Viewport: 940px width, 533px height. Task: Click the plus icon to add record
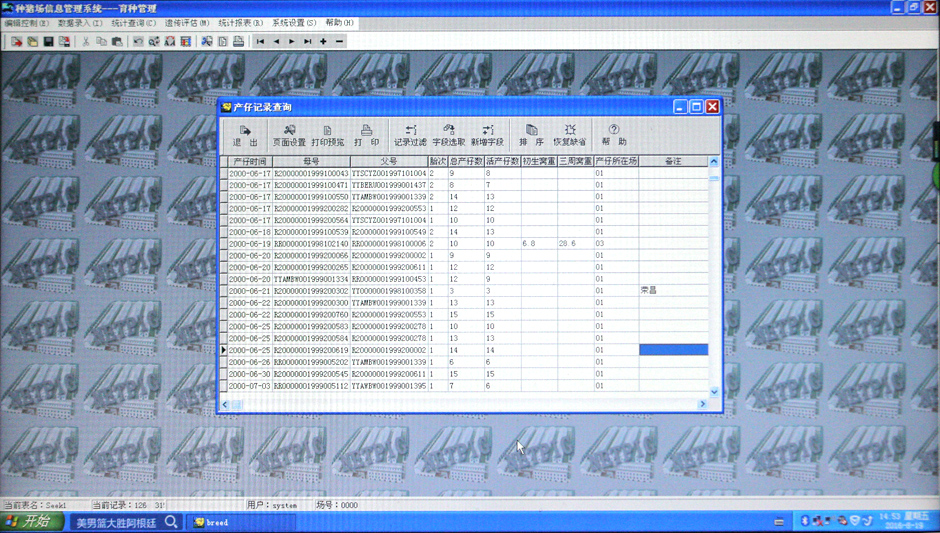(324, 42)
